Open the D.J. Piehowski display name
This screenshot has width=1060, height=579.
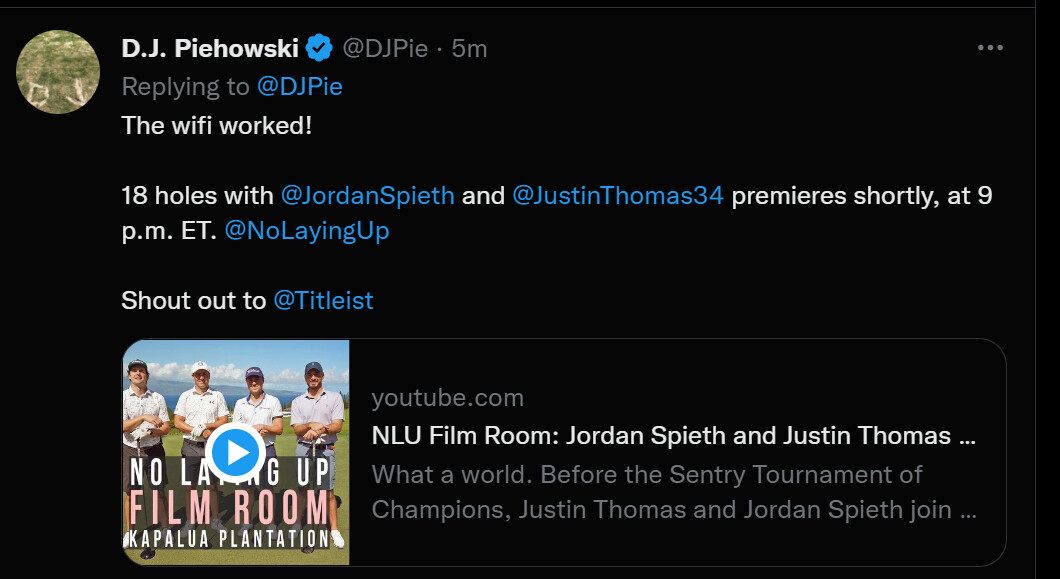tap(209, 47)
